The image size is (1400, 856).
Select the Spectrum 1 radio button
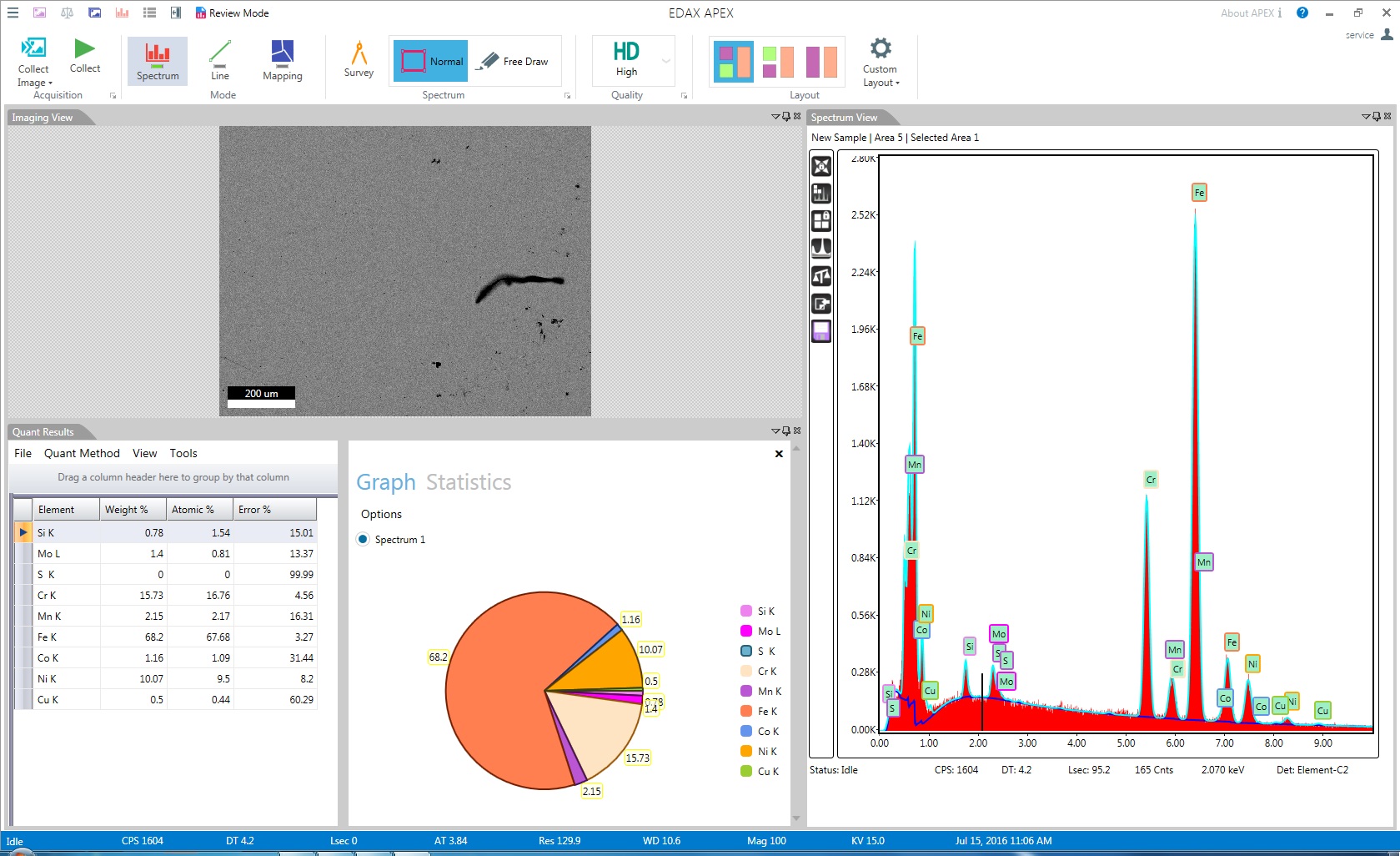click(363, 539)
